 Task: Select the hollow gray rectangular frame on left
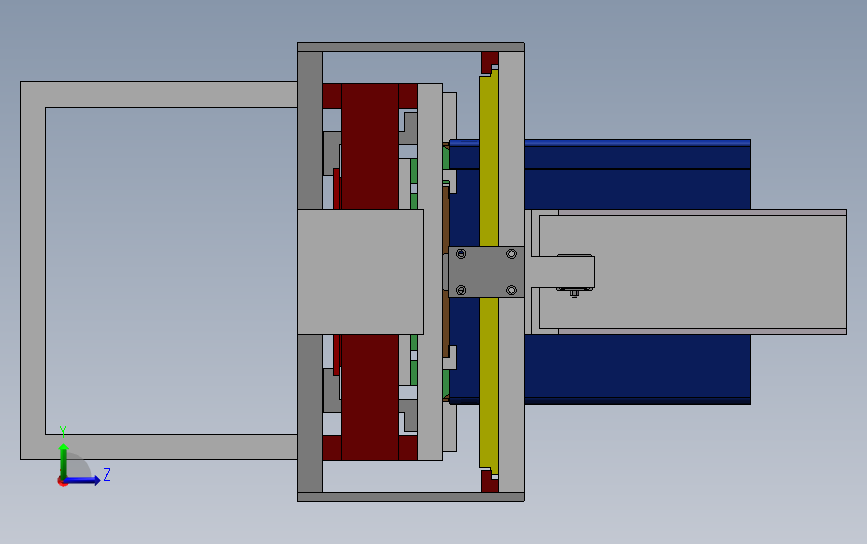coord(33,270)
